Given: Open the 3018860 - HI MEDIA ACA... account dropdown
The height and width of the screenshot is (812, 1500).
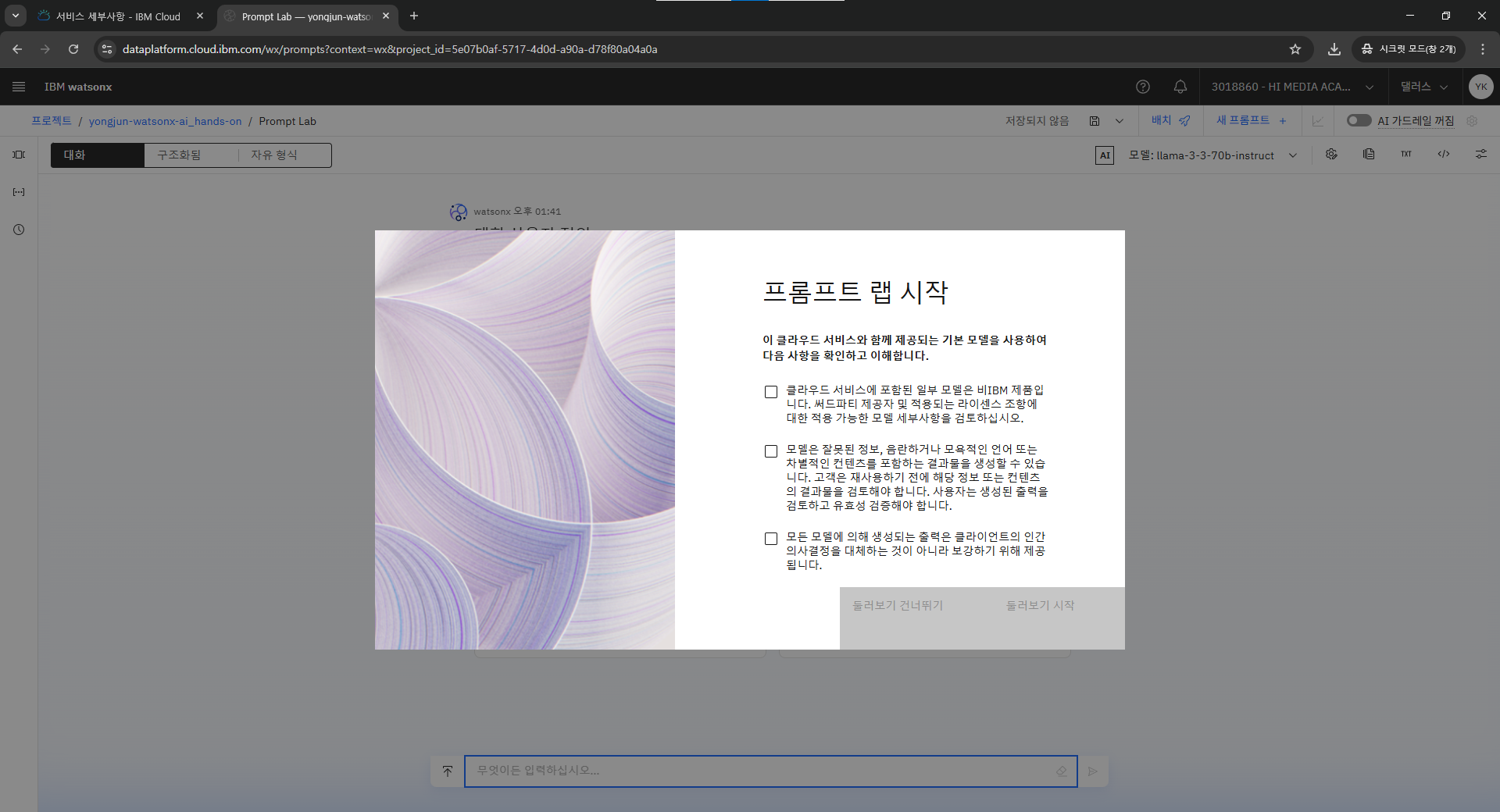Looking at the screenshot, I should (x=1292, y=87).
